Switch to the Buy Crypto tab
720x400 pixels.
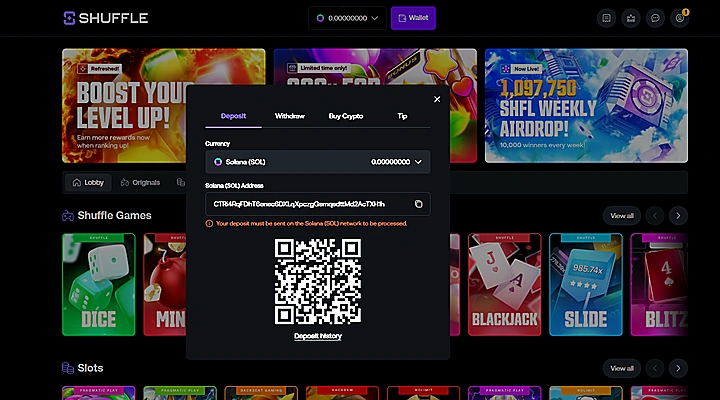(346, 116)
